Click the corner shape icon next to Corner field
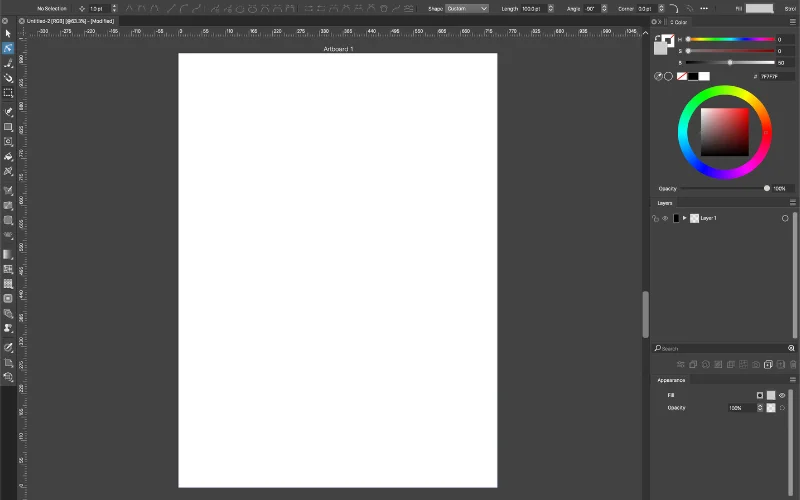This screenshot has height=500, width=800. tap(673, 9)
